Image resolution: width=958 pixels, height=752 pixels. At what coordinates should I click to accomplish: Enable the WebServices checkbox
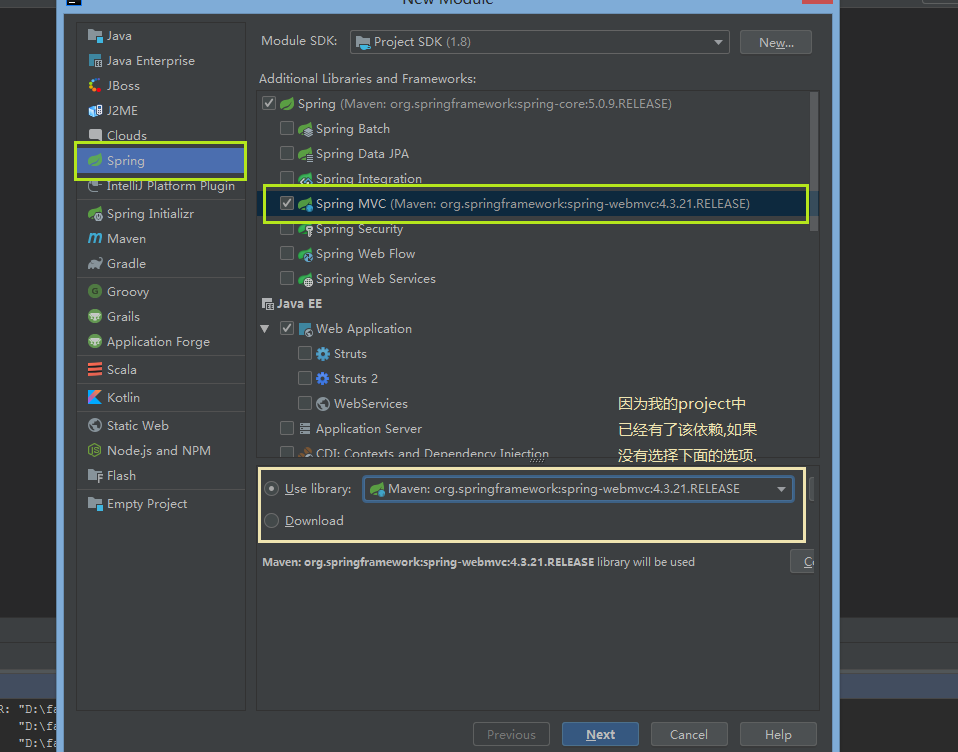[304, 403]
